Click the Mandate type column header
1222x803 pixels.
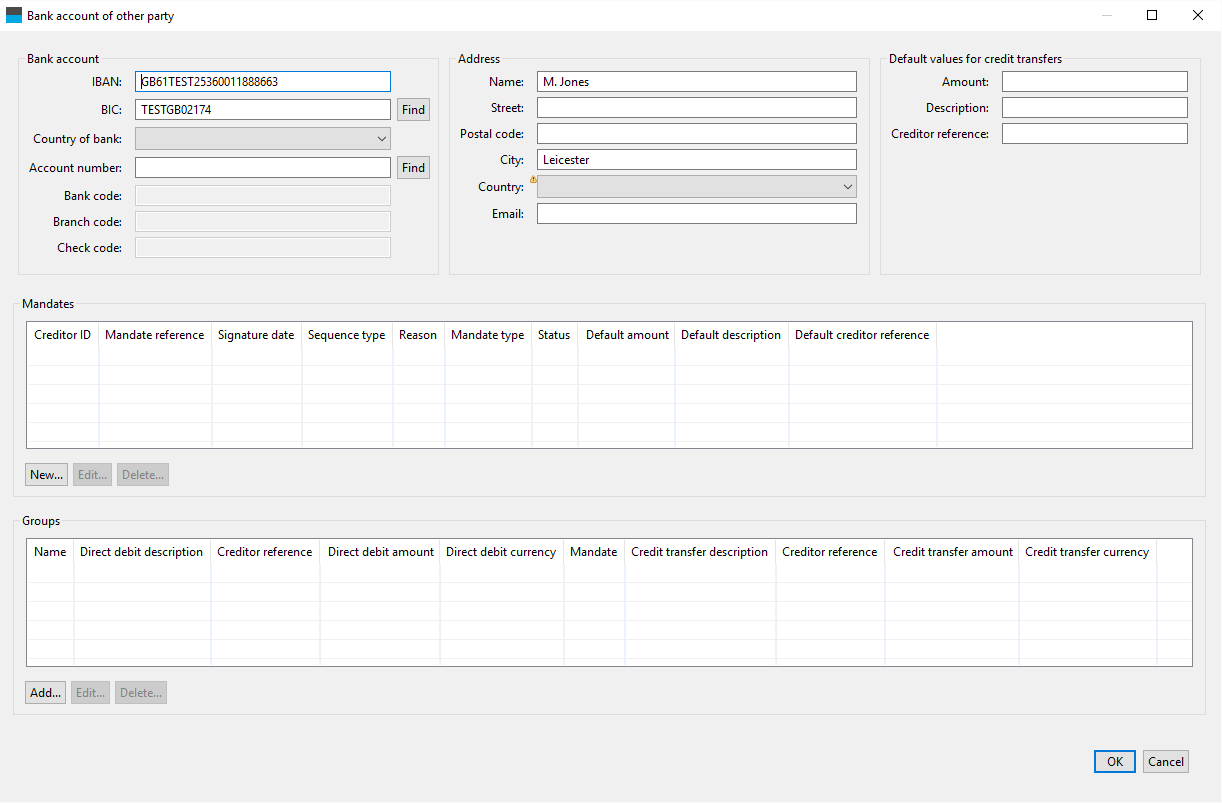488,335
